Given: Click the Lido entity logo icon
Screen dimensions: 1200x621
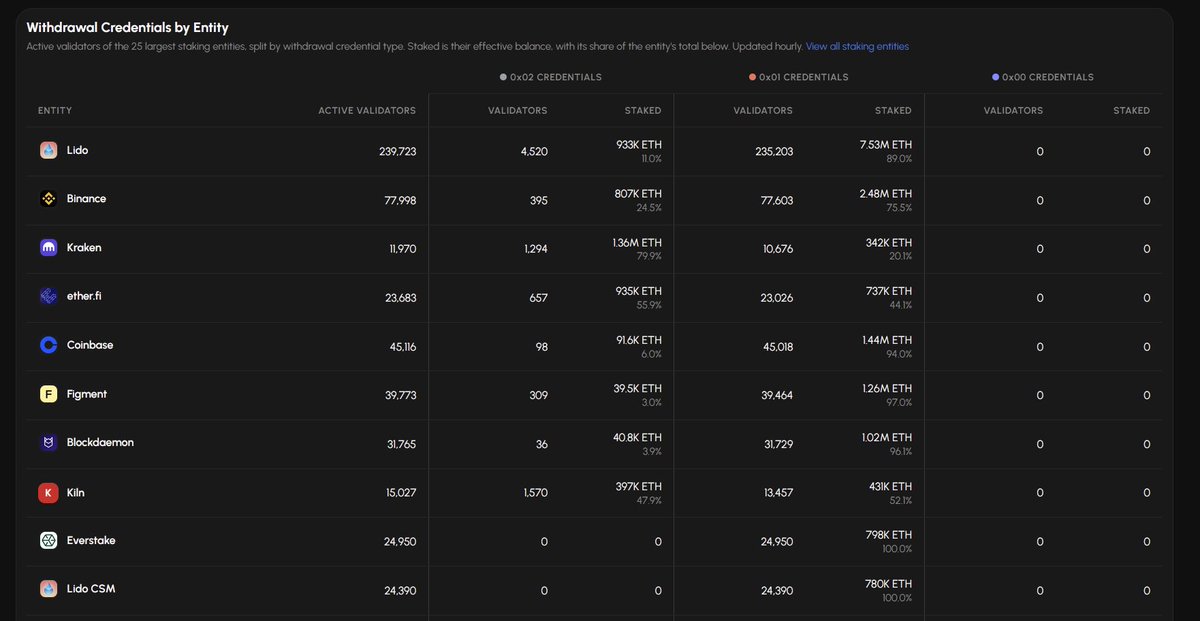Looking at the screenshot, I should (x=48, y=151).
